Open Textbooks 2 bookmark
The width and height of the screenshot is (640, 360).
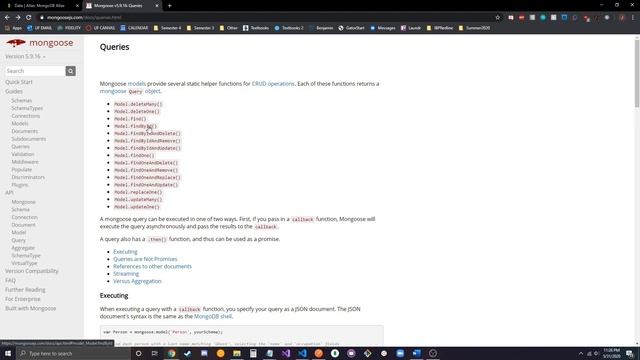tap(289, 28)
